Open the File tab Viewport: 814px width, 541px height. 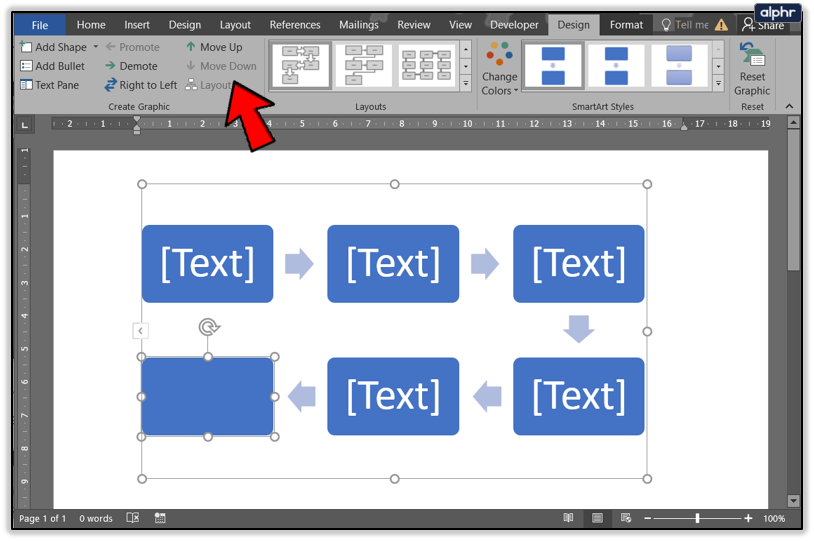coord(40,25)
